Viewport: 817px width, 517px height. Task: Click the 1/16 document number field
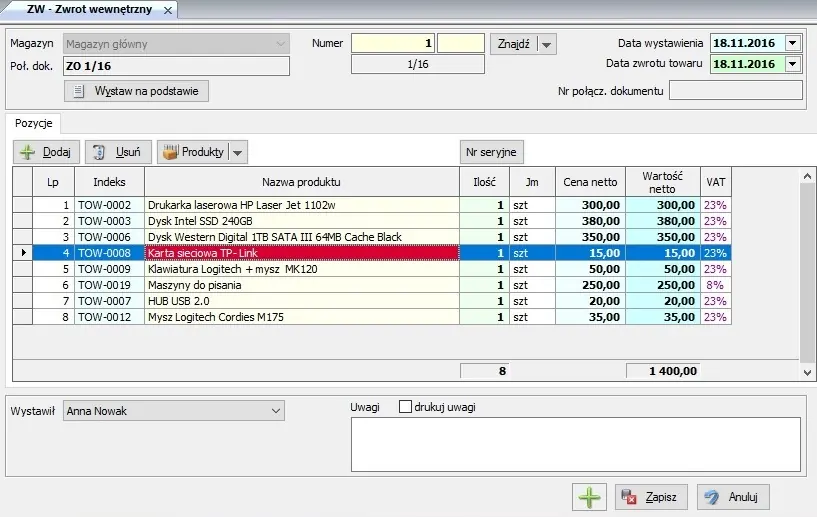[418, 64]
